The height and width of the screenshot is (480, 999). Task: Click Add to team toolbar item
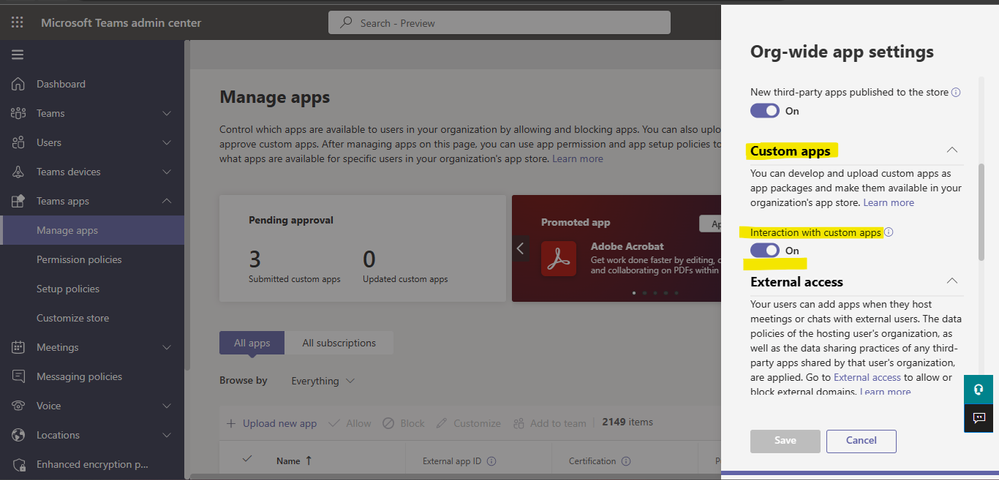(549, 423)
